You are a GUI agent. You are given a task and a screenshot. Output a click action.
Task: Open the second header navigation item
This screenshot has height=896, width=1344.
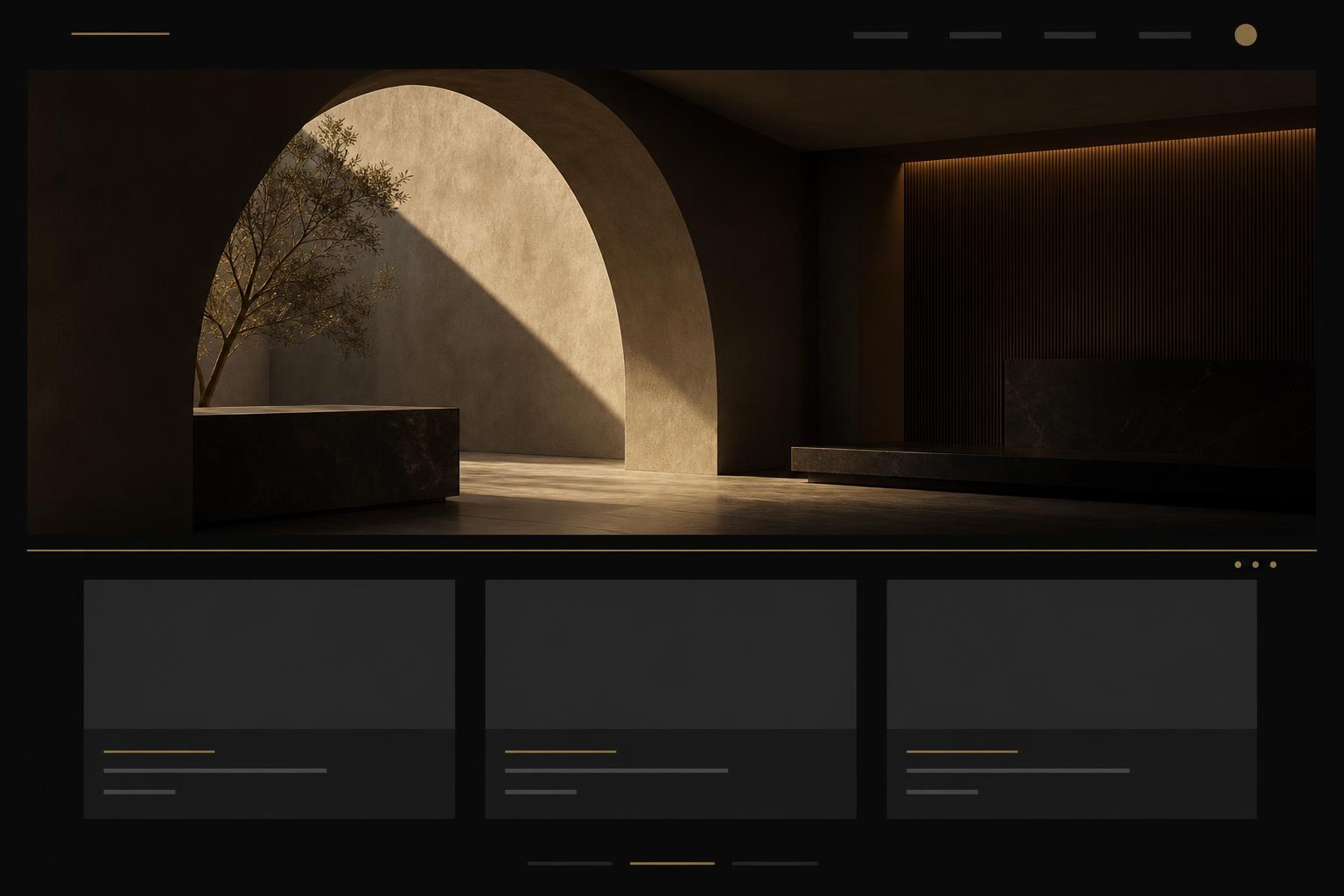975,35
